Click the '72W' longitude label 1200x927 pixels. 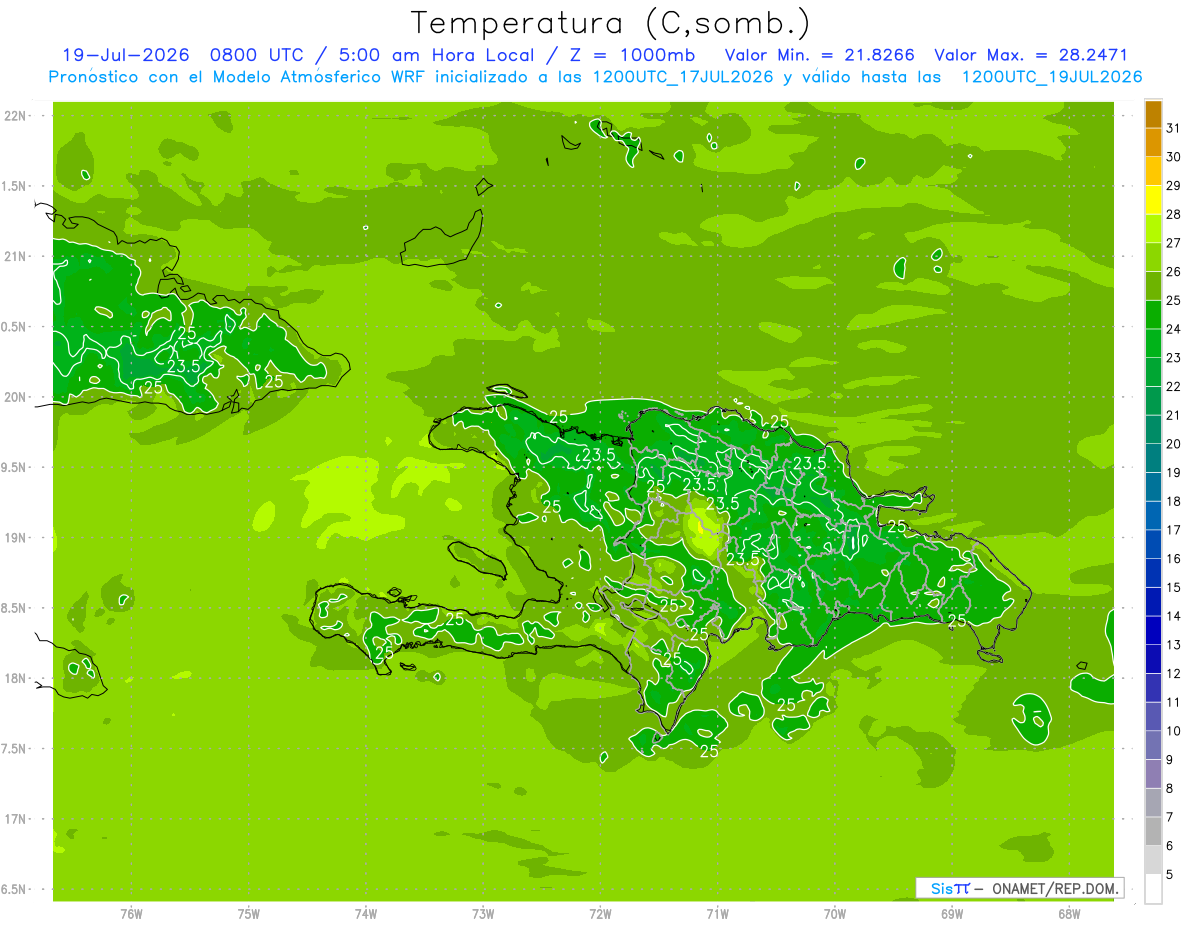(600, 914)
